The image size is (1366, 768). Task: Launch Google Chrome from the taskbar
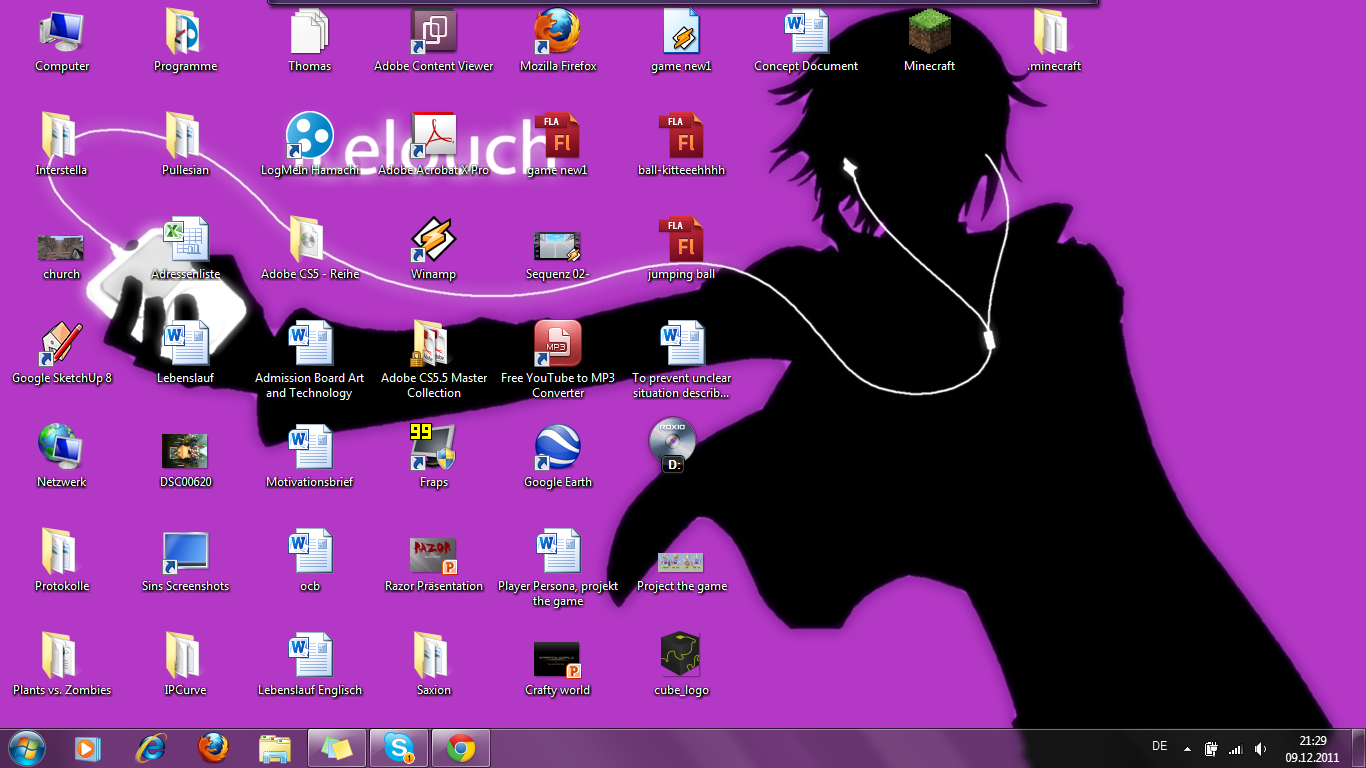[x=461, y=747]
